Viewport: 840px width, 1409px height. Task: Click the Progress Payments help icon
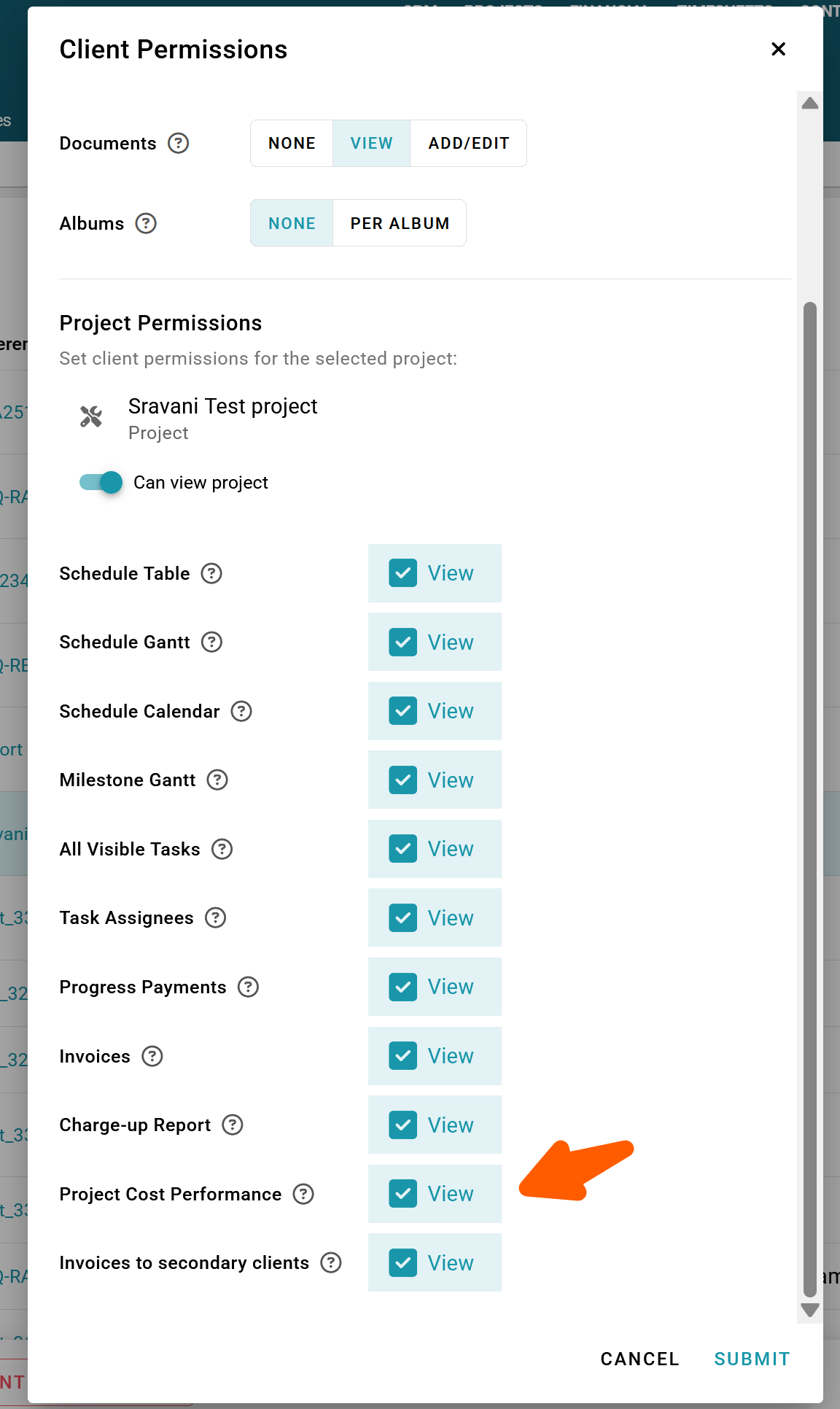[249, 987]
